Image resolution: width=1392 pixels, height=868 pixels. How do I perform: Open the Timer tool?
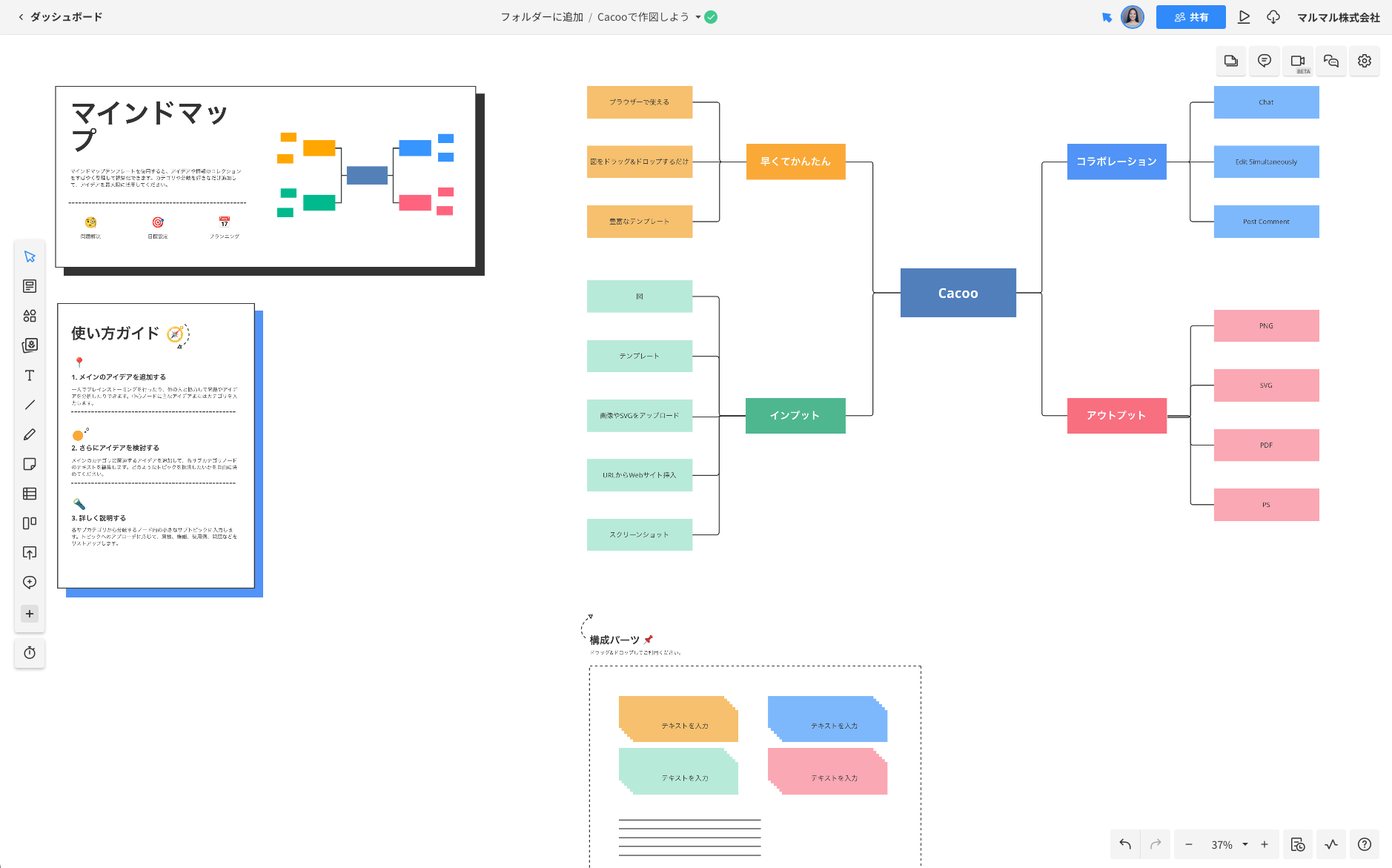[30, 652]
